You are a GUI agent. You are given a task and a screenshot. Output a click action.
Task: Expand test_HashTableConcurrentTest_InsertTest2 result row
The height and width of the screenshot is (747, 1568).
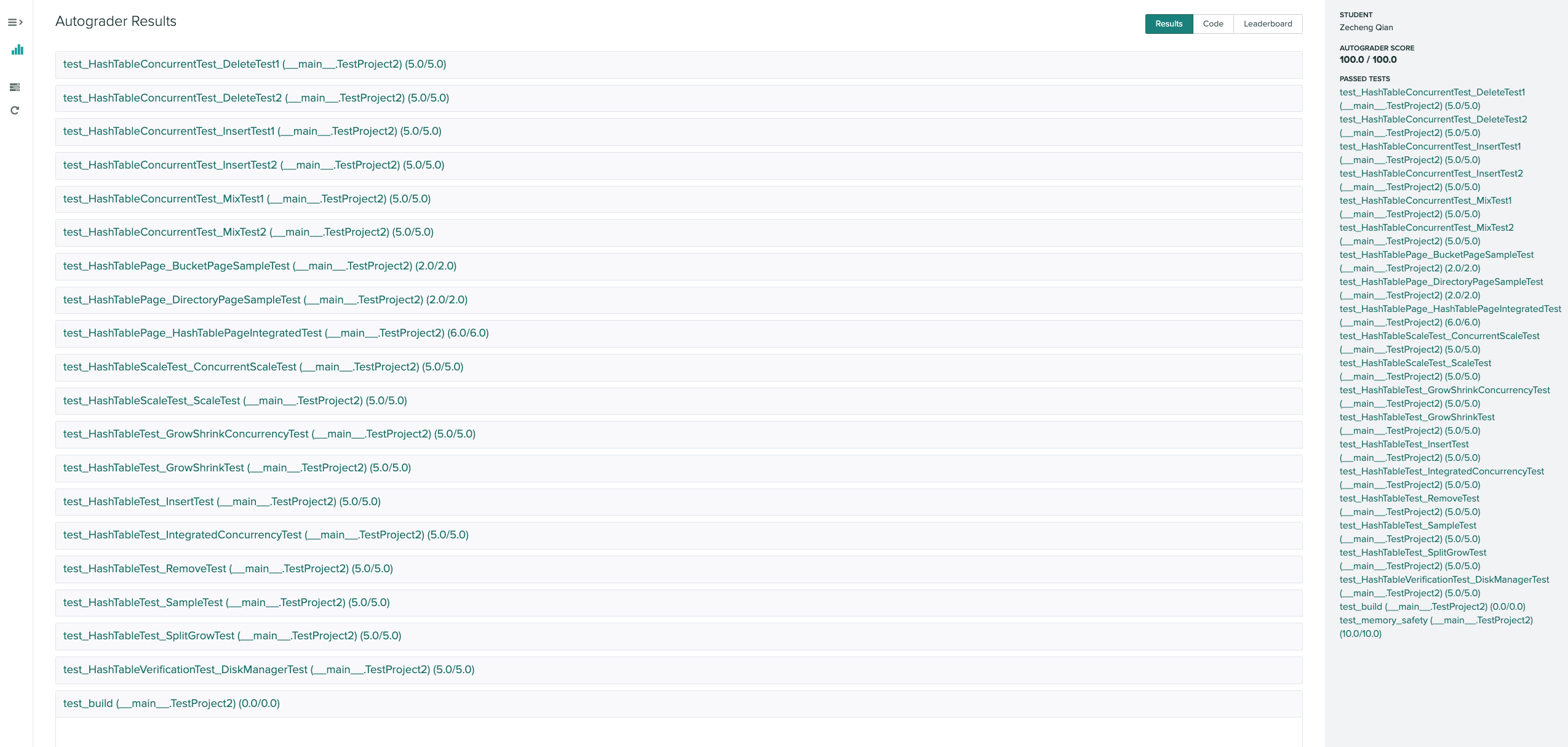point(253,166)
